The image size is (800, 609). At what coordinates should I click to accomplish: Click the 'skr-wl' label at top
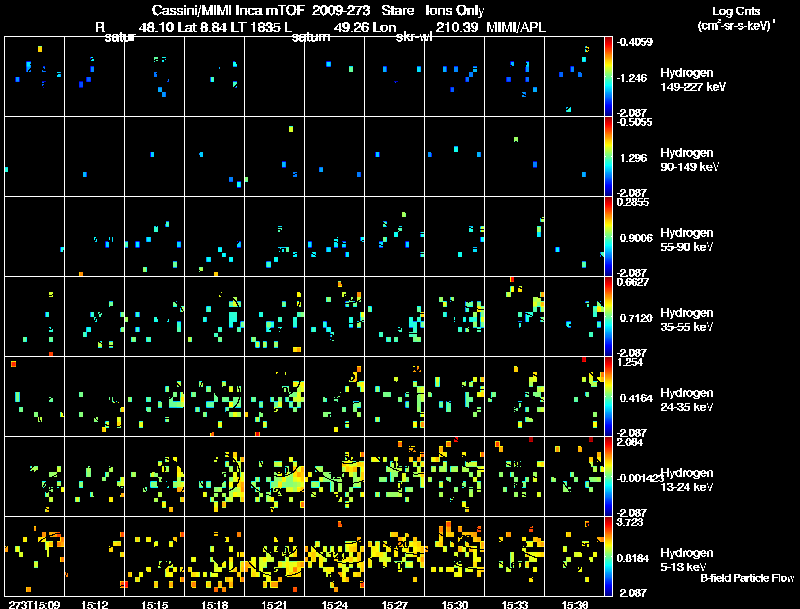[x=414, y=37]
